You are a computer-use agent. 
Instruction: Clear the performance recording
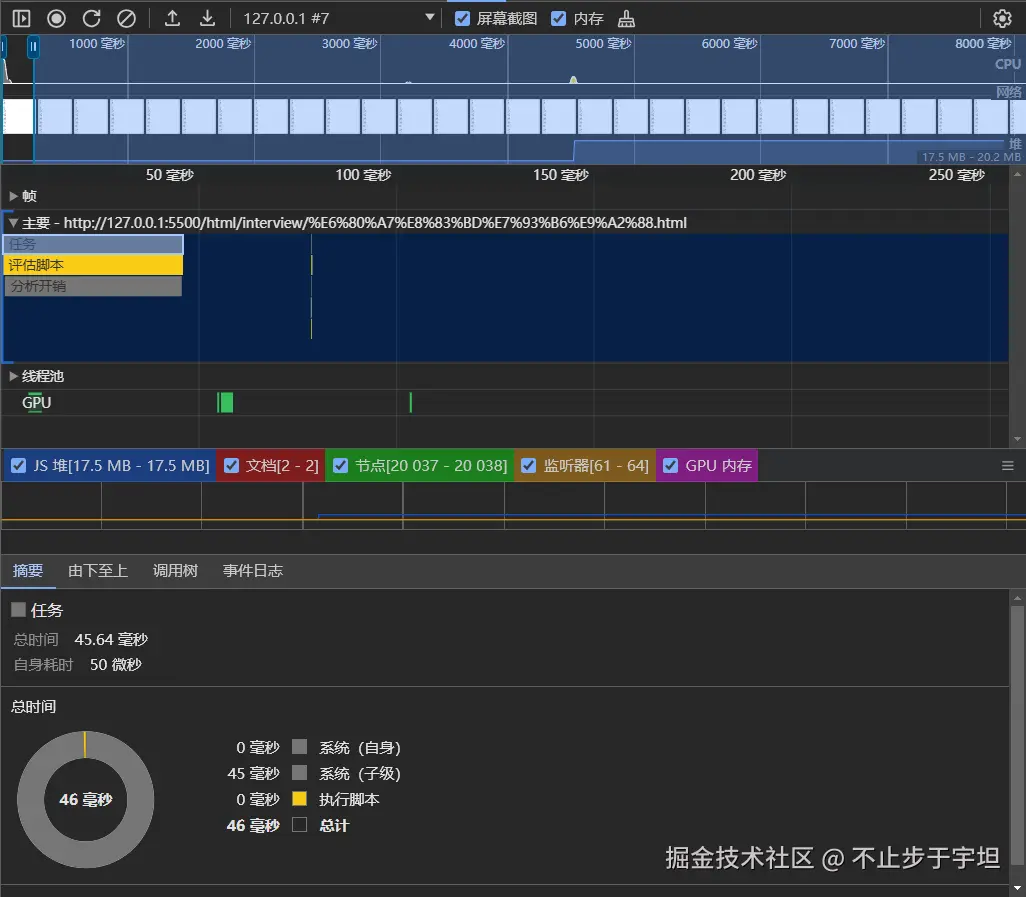(x=126, y=18)
